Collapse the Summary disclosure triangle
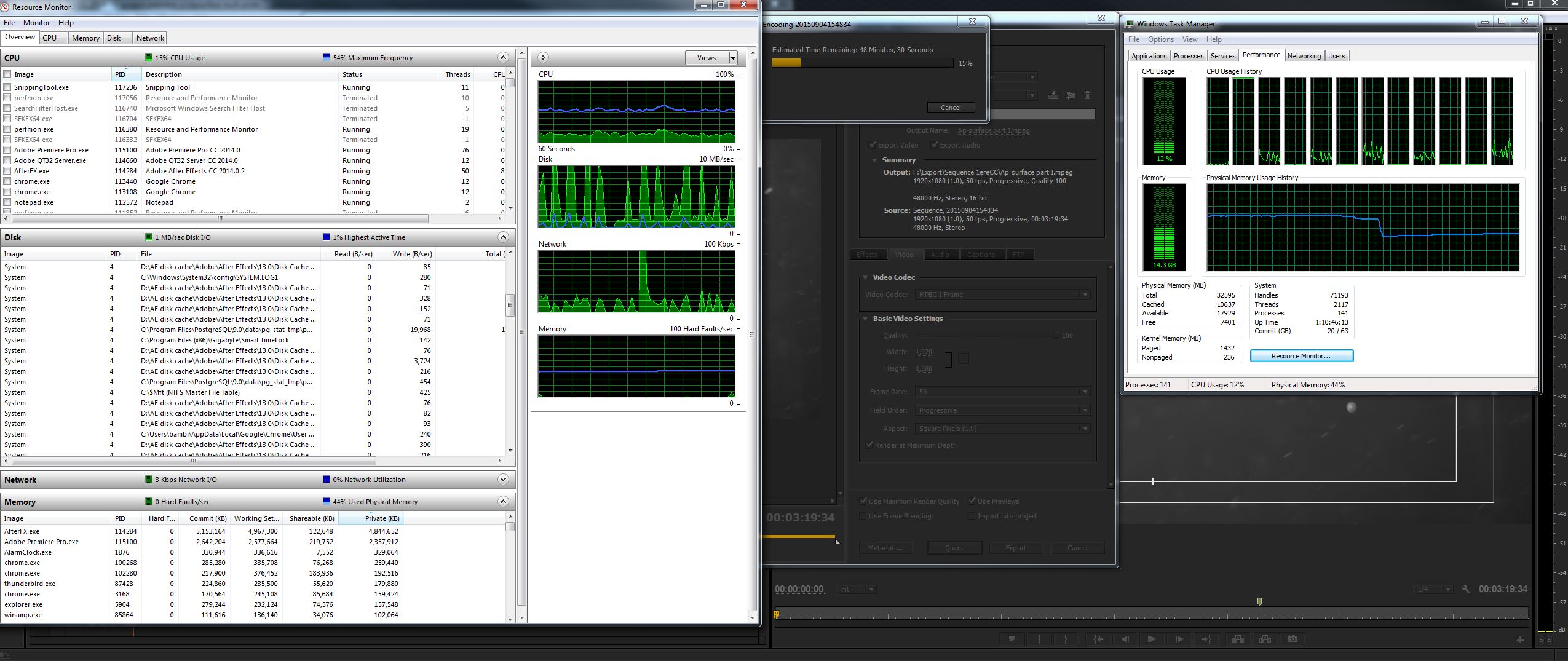Image resolution: width=1568 pixels, height=661 pixels. pyautogui.click(x=874, y=160)
